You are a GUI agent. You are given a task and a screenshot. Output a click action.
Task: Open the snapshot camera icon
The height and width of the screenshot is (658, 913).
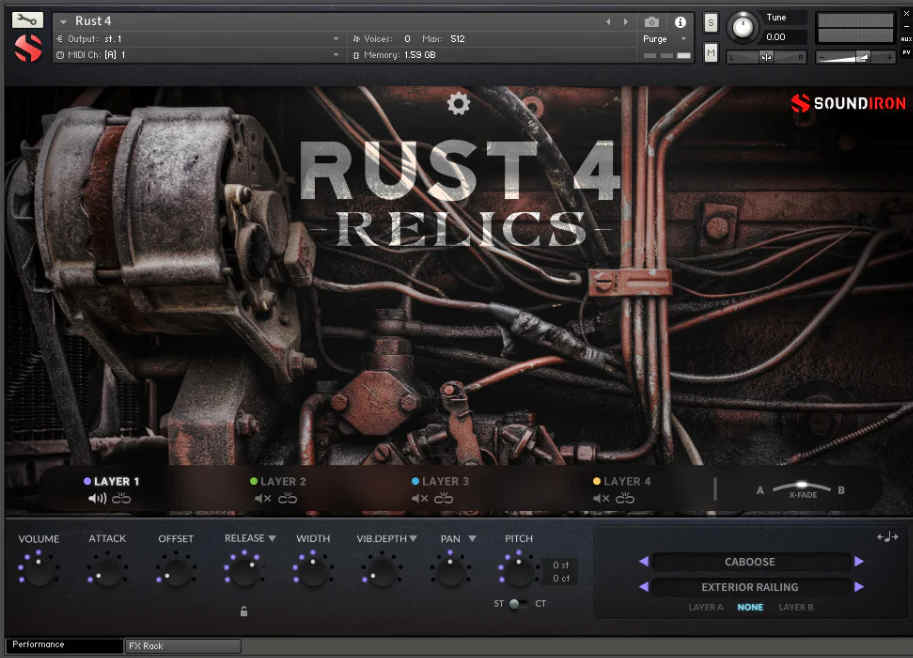tap(652, 21)
